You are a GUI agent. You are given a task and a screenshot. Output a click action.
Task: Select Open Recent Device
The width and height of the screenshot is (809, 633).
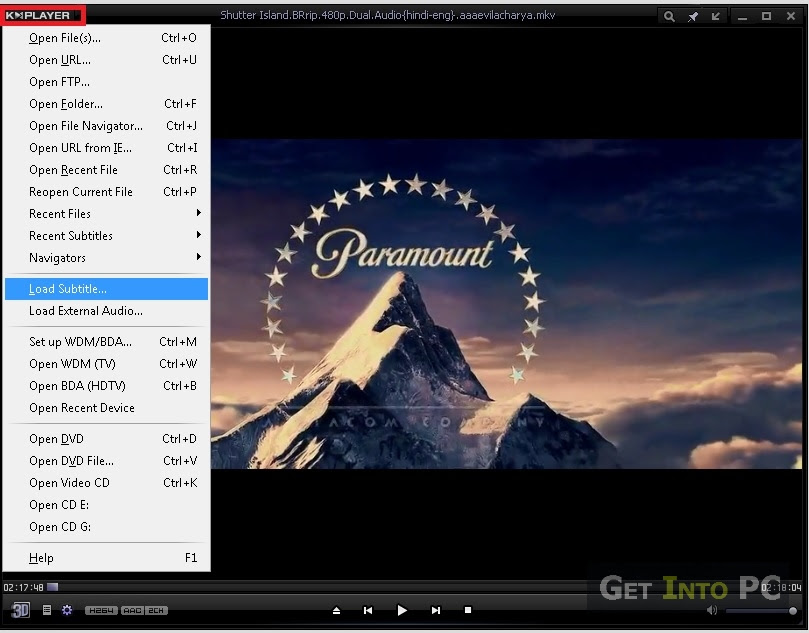click(106, 408)
